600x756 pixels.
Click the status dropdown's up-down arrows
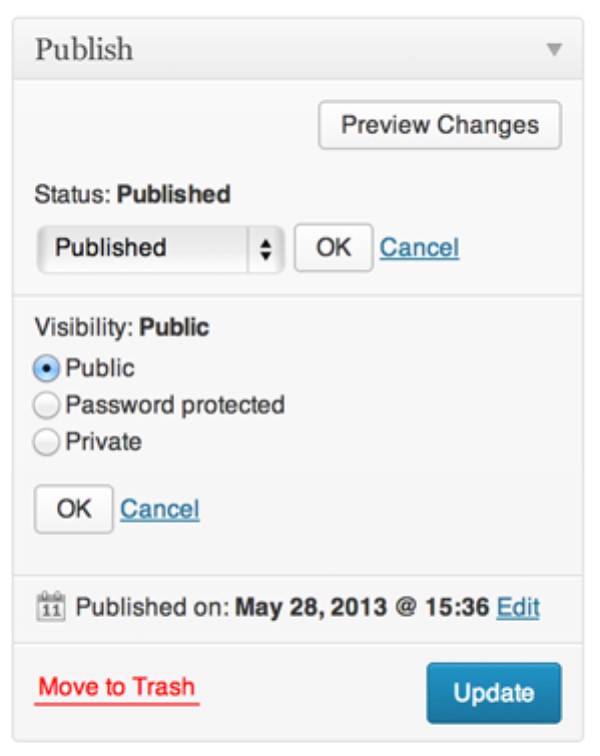265,248
